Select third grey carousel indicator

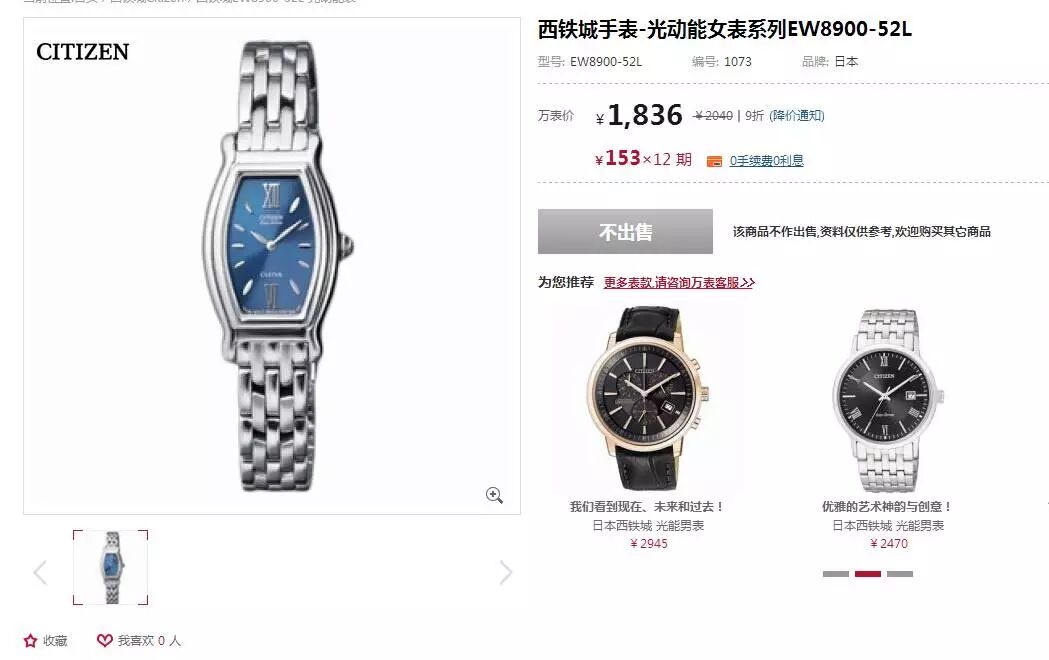pyautogui.click(x=900, y=574)
